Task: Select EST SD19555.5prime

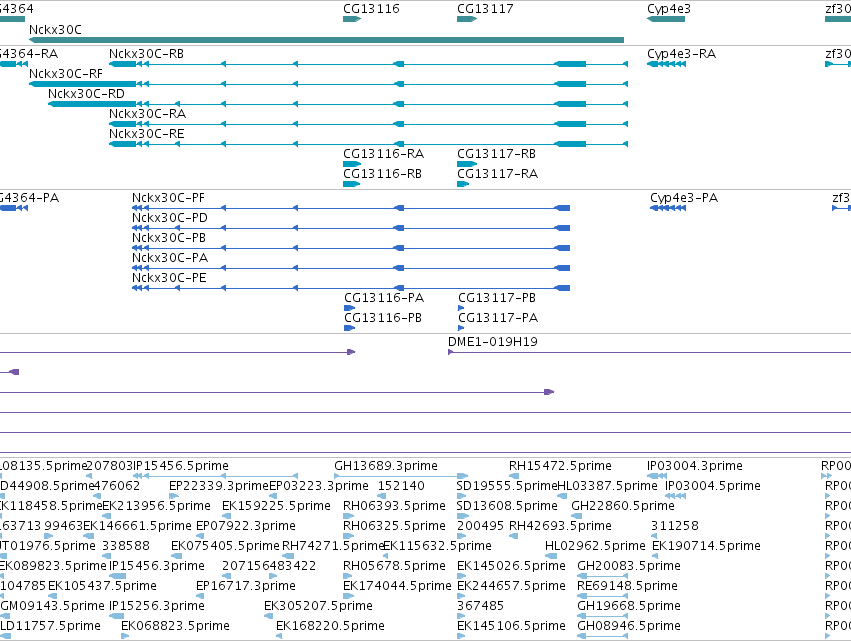Action: pos(507,486)
